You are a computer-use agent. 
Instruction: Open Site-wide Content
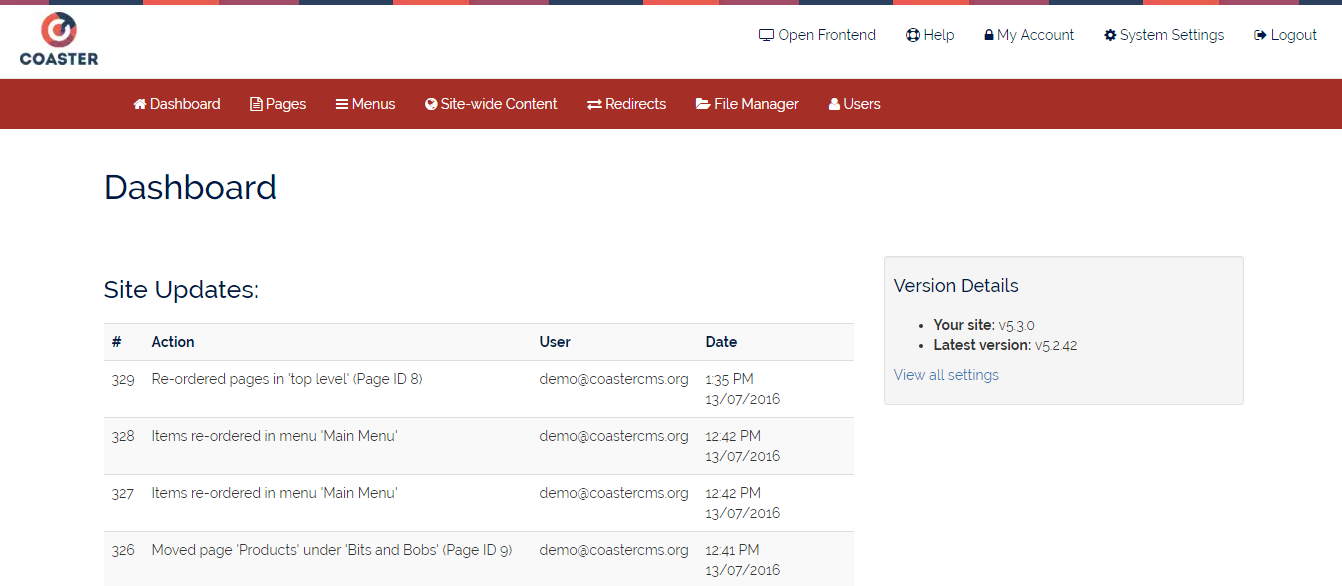(491, 104)
